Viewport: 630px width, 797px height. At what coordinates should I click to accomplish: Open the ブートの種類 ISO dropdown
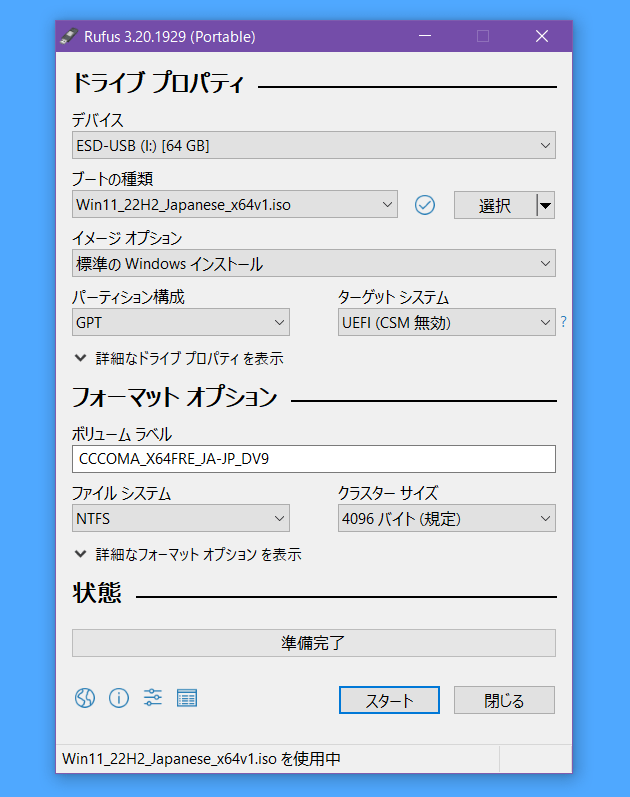pos(234,204)
